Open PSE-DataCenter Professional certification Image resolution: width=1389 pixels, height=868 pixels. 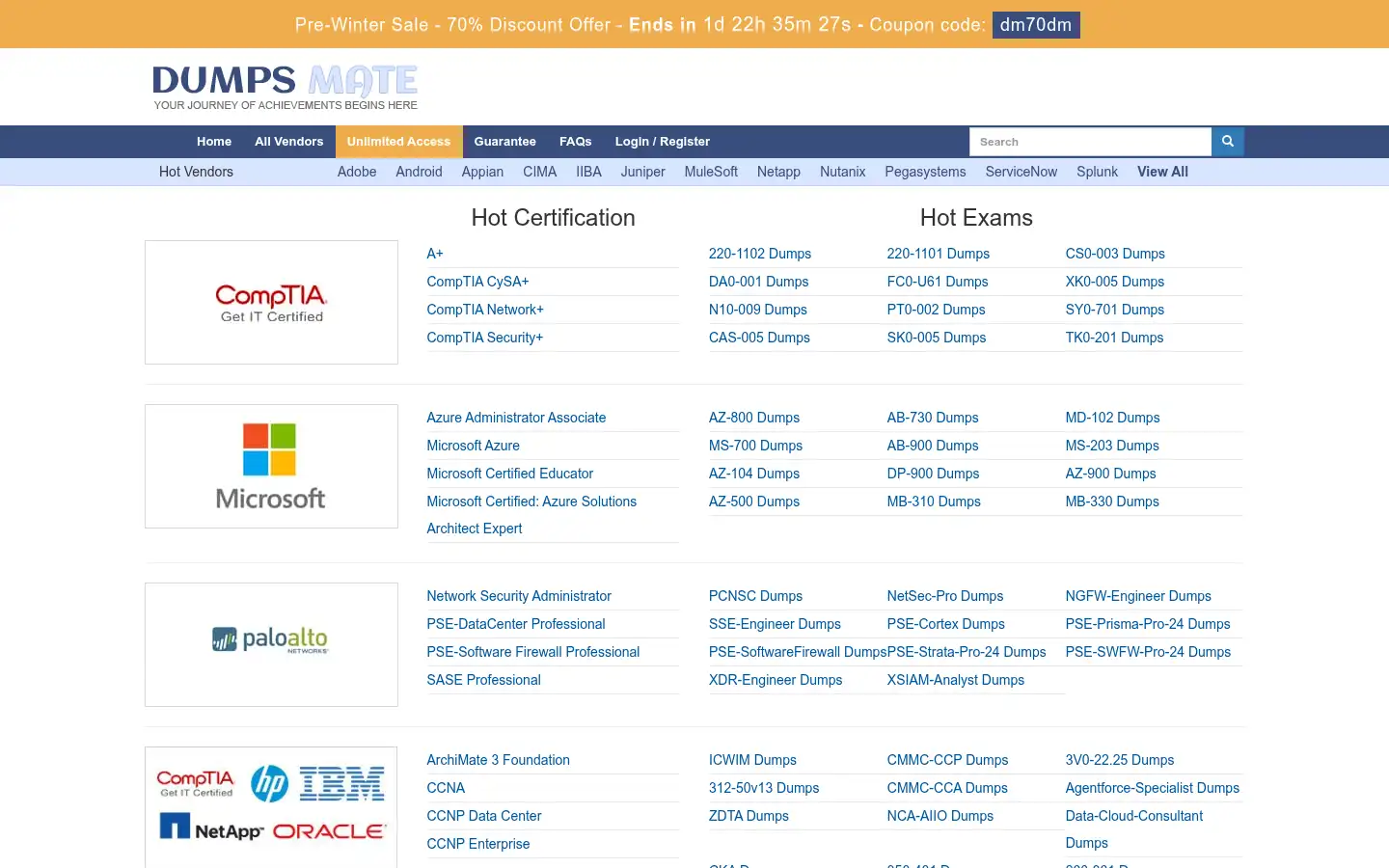(x=516, y=624)
